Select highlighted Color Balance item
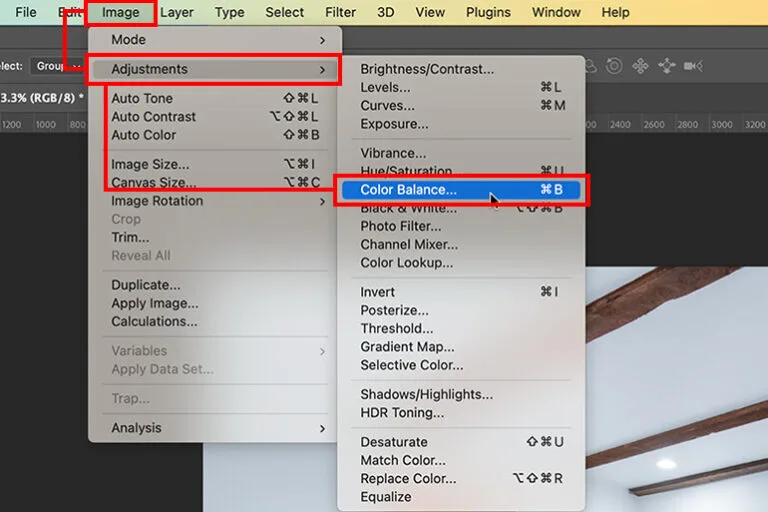Screen dimensions: 768x512 (461, 190)
